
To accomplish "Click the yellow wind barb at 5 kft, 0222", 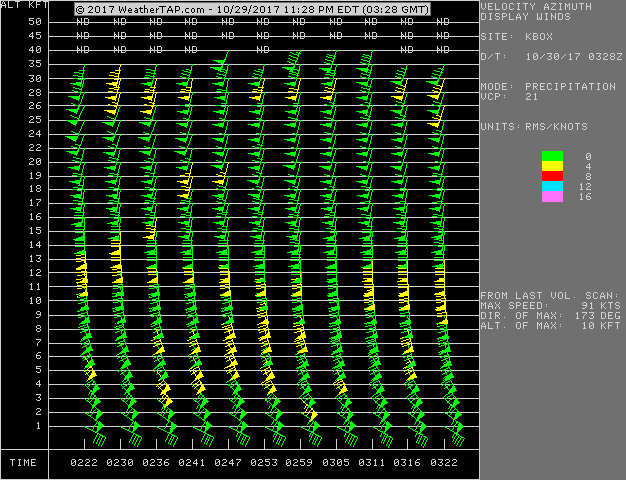I will [x=91, y=373].
